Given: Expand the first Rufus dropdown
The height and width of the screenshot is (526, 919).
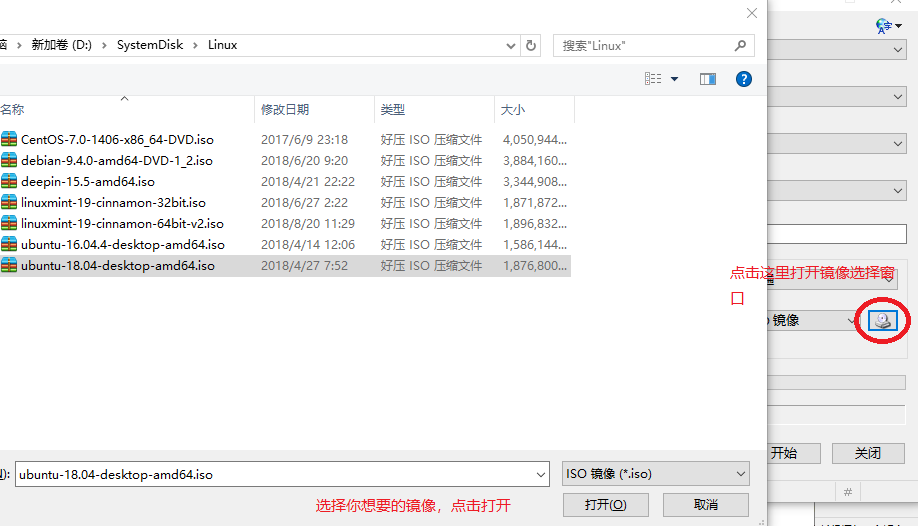Looking at the screenshot, I should pos(898,50).
